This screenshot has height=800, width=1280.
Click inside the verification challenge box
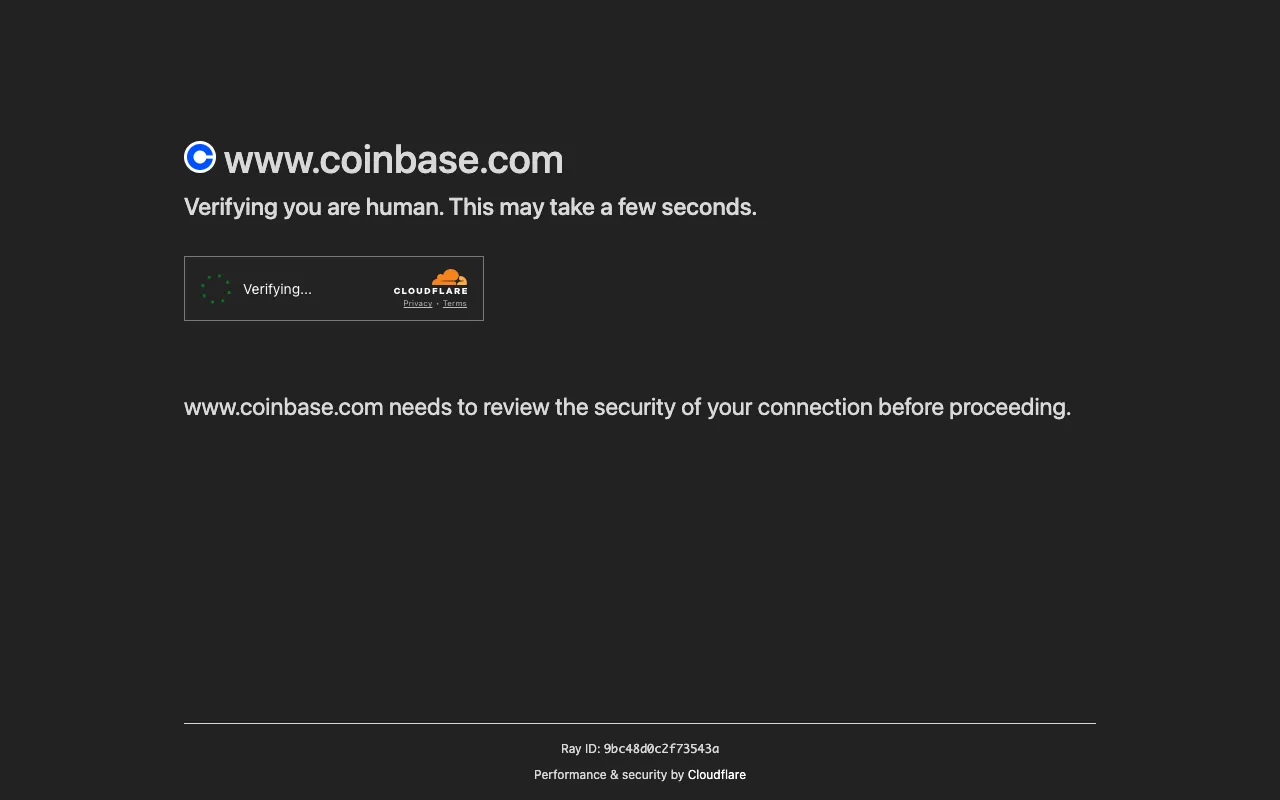[333, 288]
